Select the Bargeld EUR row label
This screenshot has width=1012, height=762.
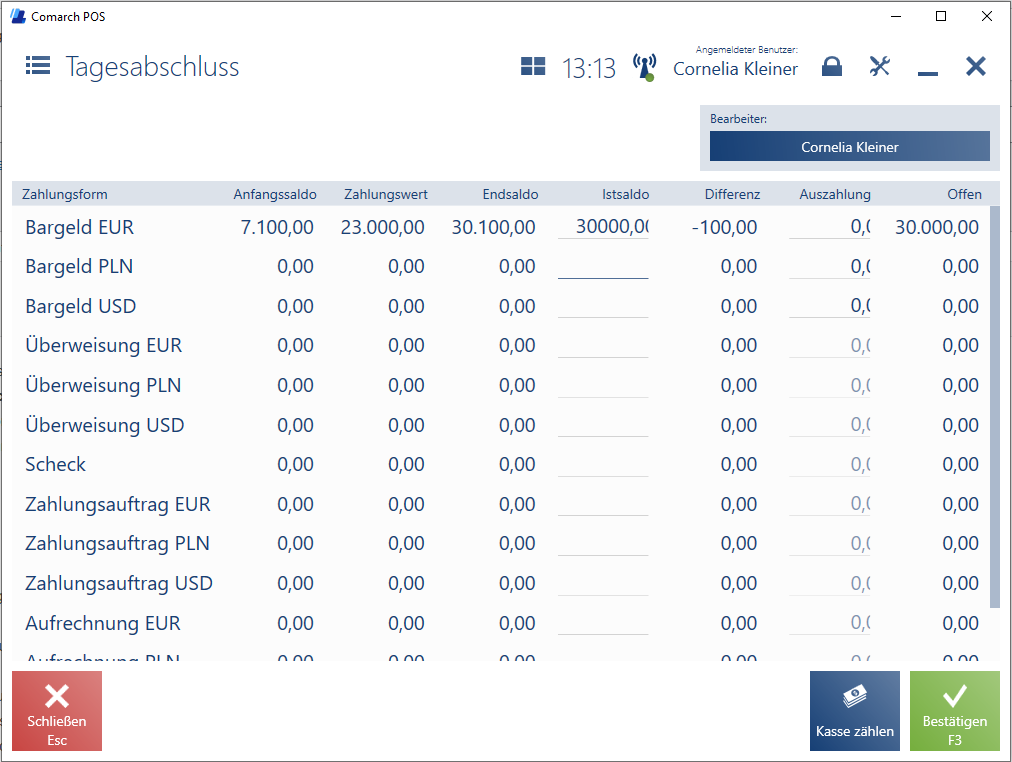(79, 227)
